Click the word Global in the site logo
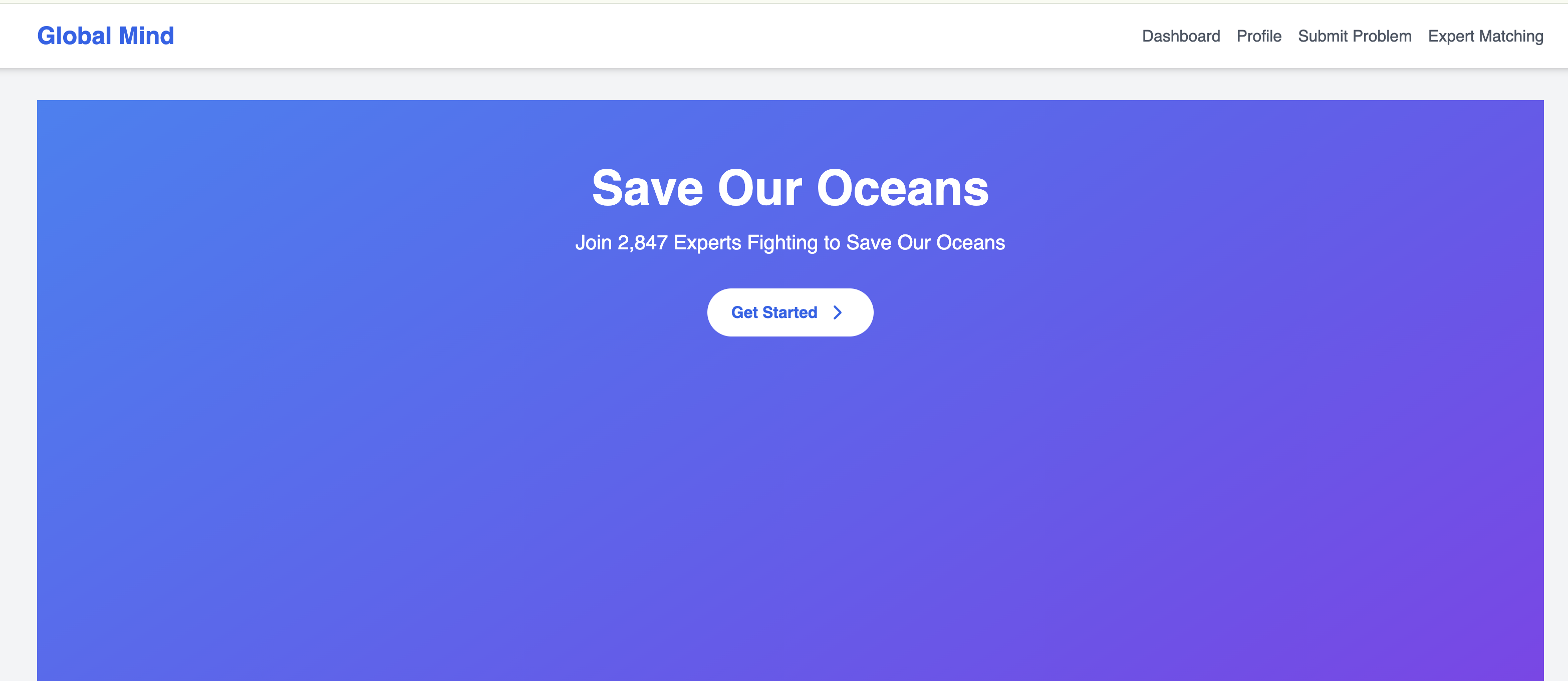The width and height of the screenshot is (1568, 681). click(74, 36)
